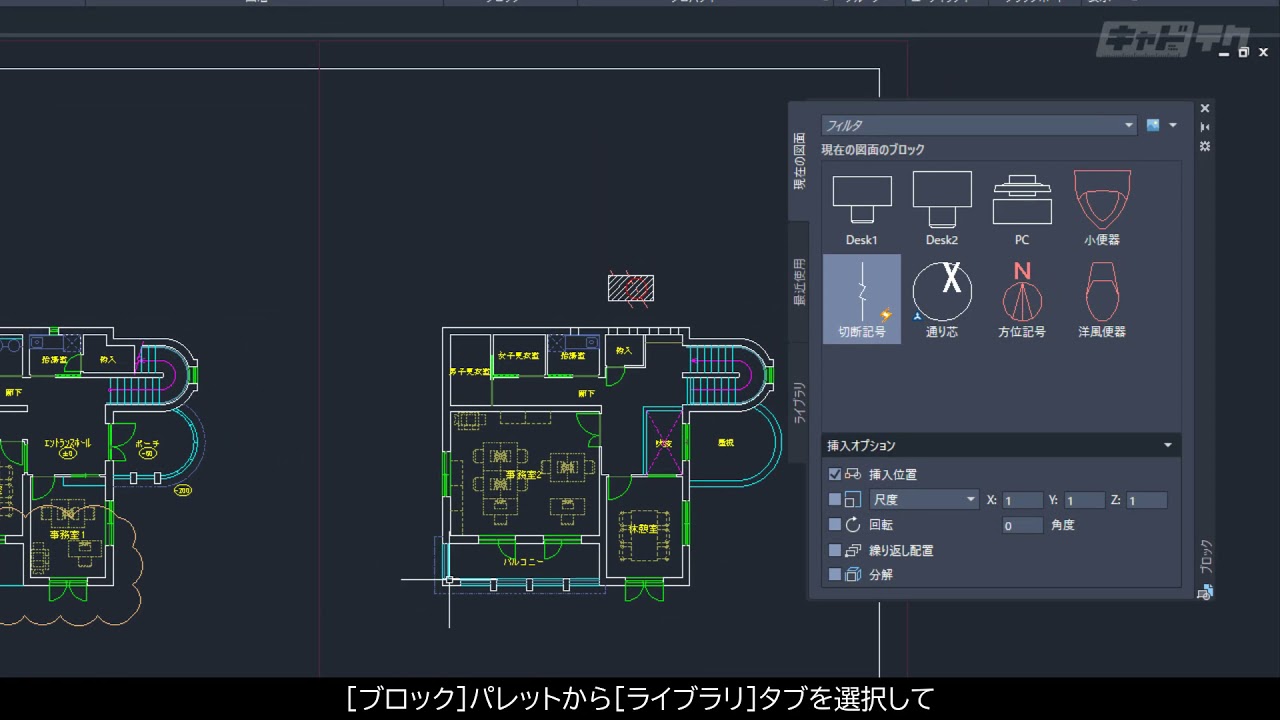Click the palette icon below ブロック title

tap(1205, 591)
